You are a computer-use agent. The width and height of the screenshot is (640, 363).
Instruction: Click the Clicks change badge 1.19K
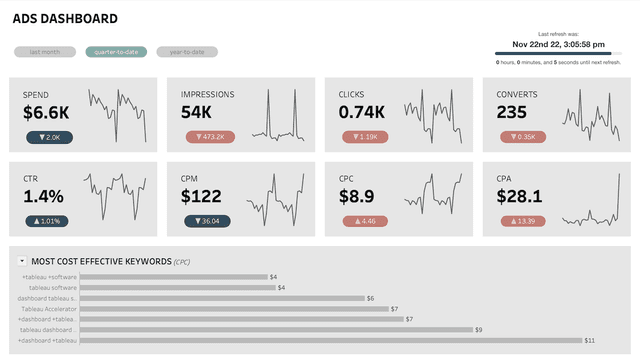(x=365, y=137)
